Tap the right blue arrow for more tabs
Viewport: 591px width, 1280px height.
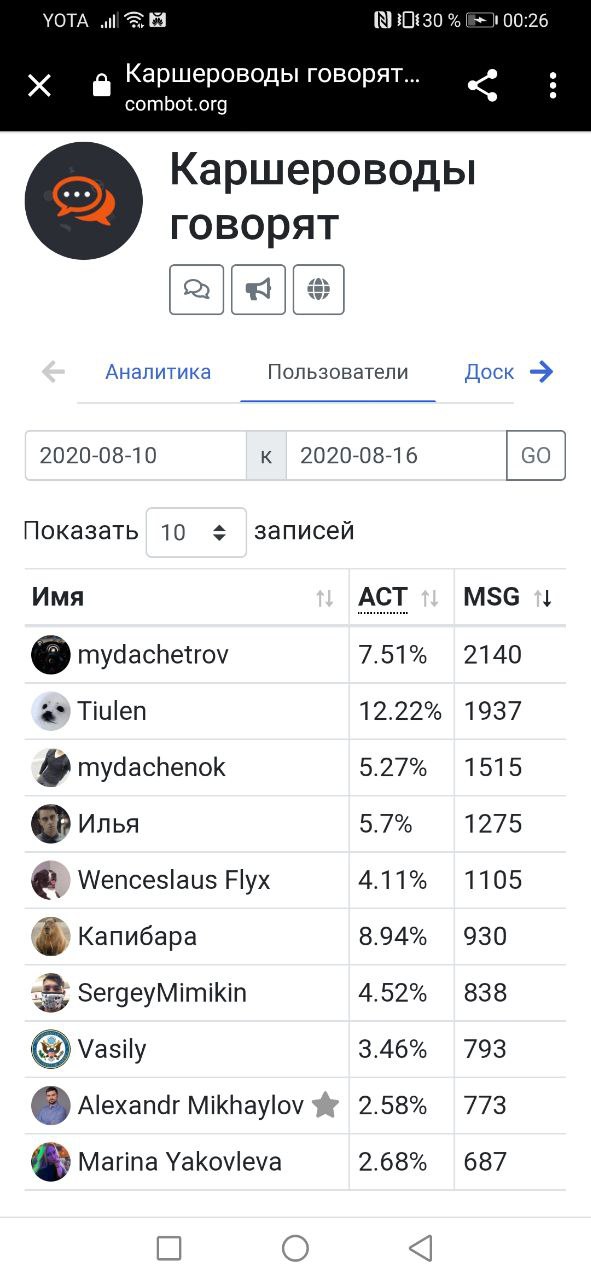tap(542, 372)
